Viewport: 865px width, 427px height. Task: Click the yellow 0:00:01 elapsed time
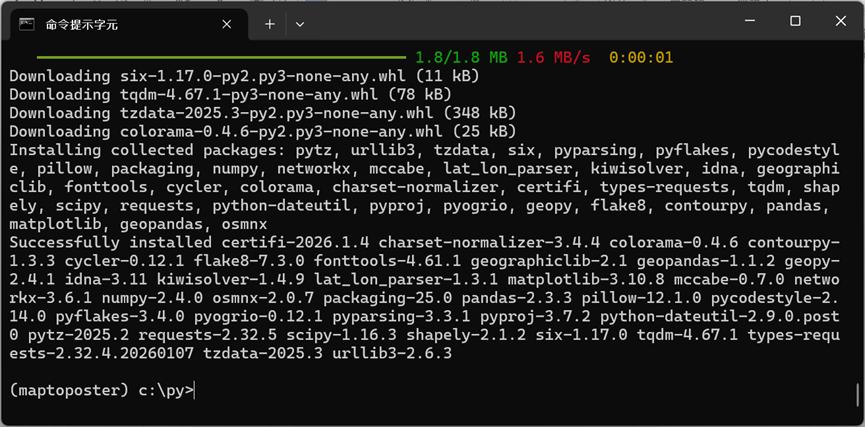(x=641, y=57)
